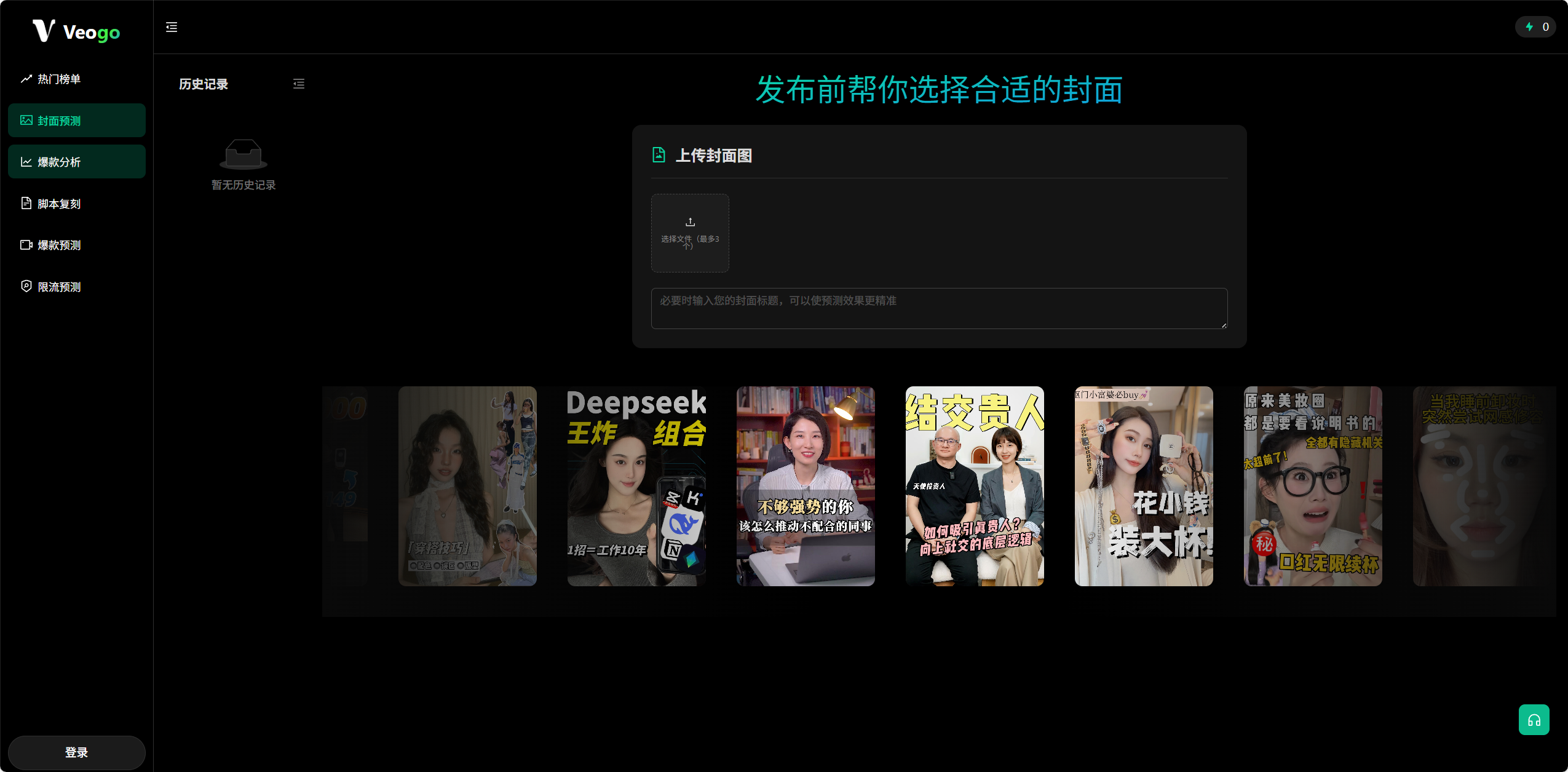Open 封面预测 in the sidebar
Screen dimensions: 1568x772
77,121
